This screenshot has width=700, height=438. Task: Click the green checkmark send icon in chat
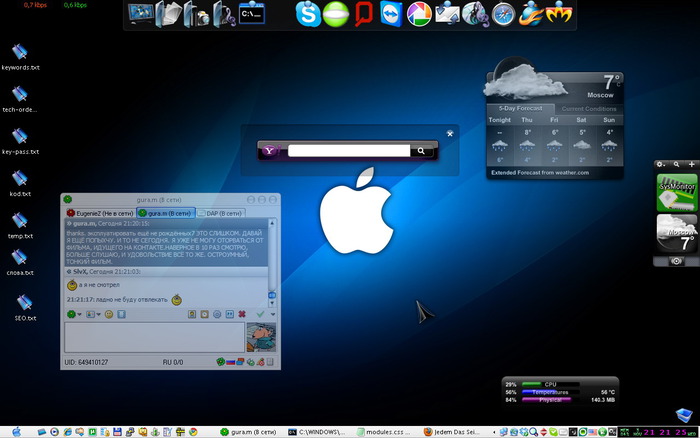(x=260, y=314)
